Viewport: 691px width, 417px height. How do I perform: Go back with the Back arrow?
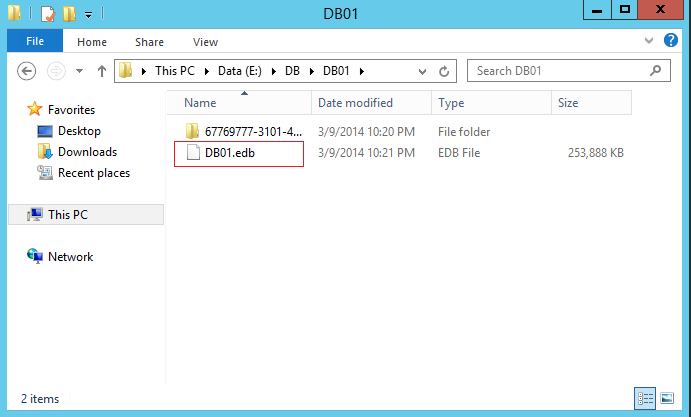(x=26, y=71)
